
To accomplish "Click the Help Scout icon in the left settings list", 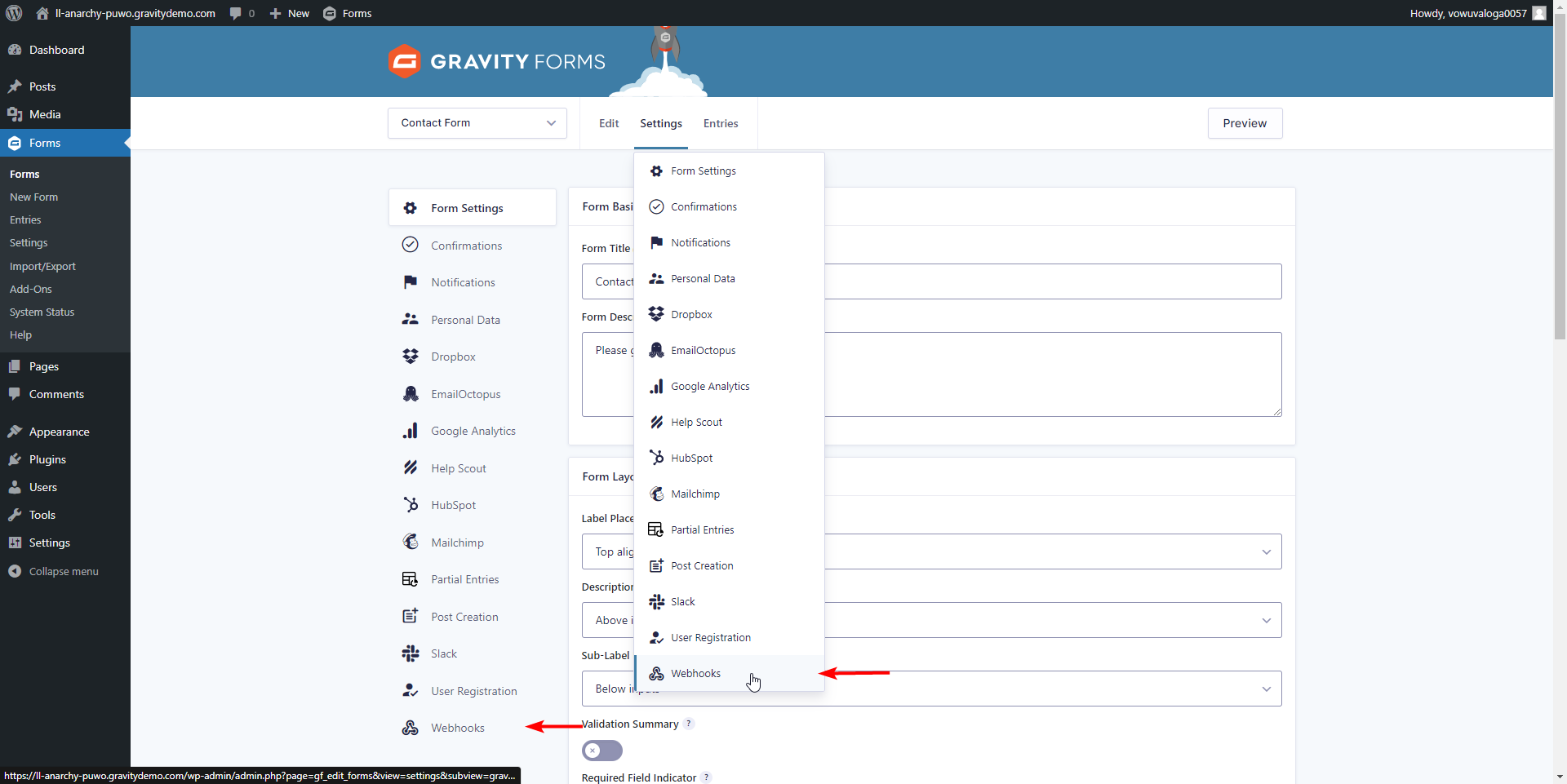I will tap(411, 468).
